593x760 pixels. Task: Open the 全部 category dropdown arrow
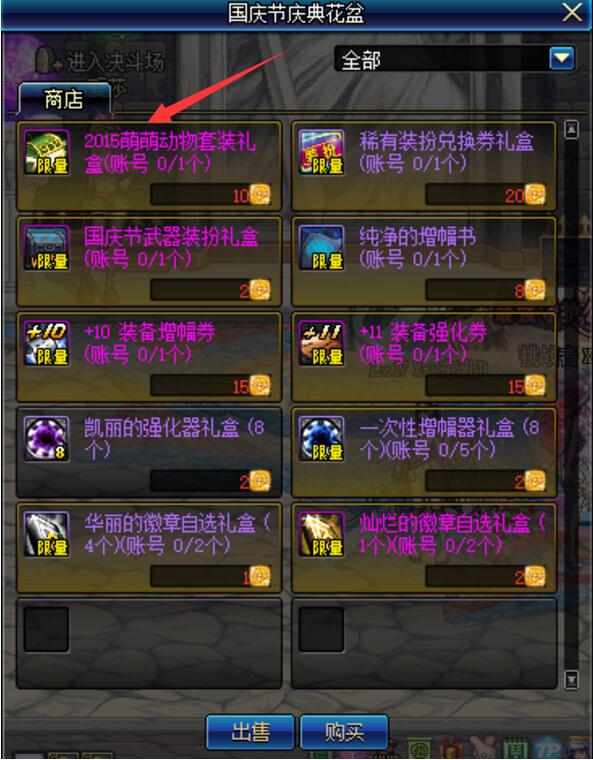tap(562, 59)
